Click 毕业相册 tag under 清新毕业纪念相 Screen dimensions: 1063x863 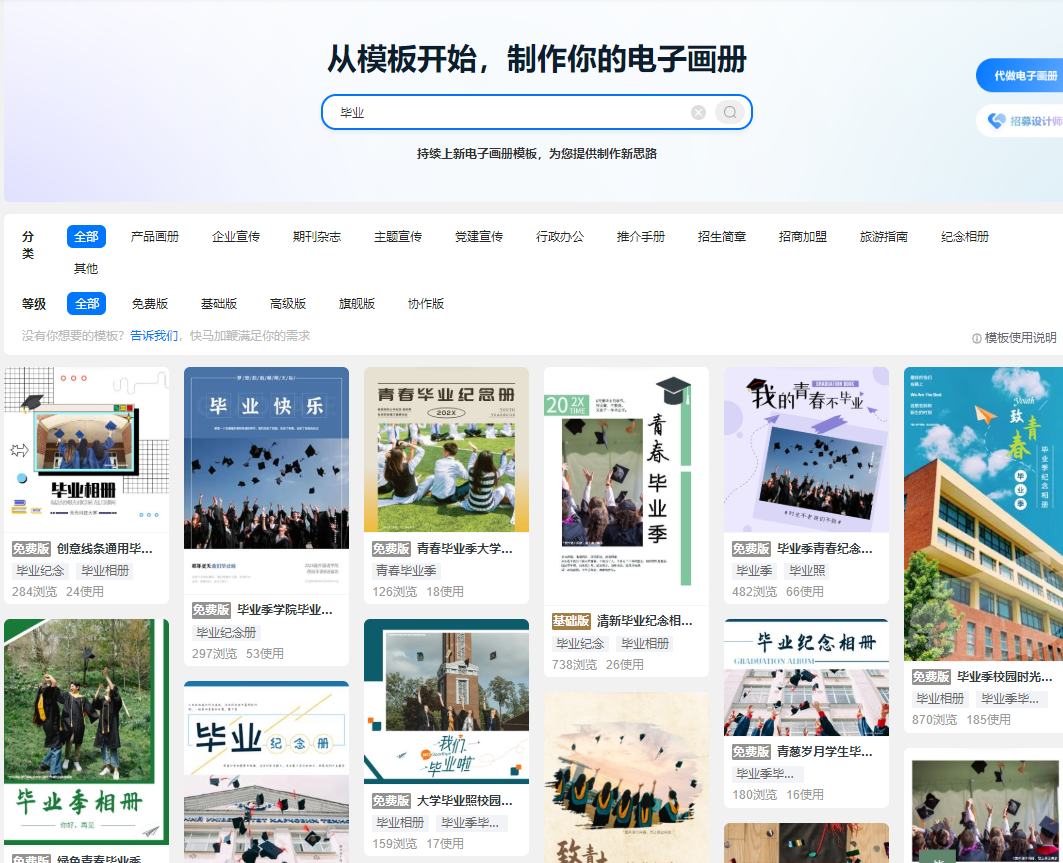[645, 643]
